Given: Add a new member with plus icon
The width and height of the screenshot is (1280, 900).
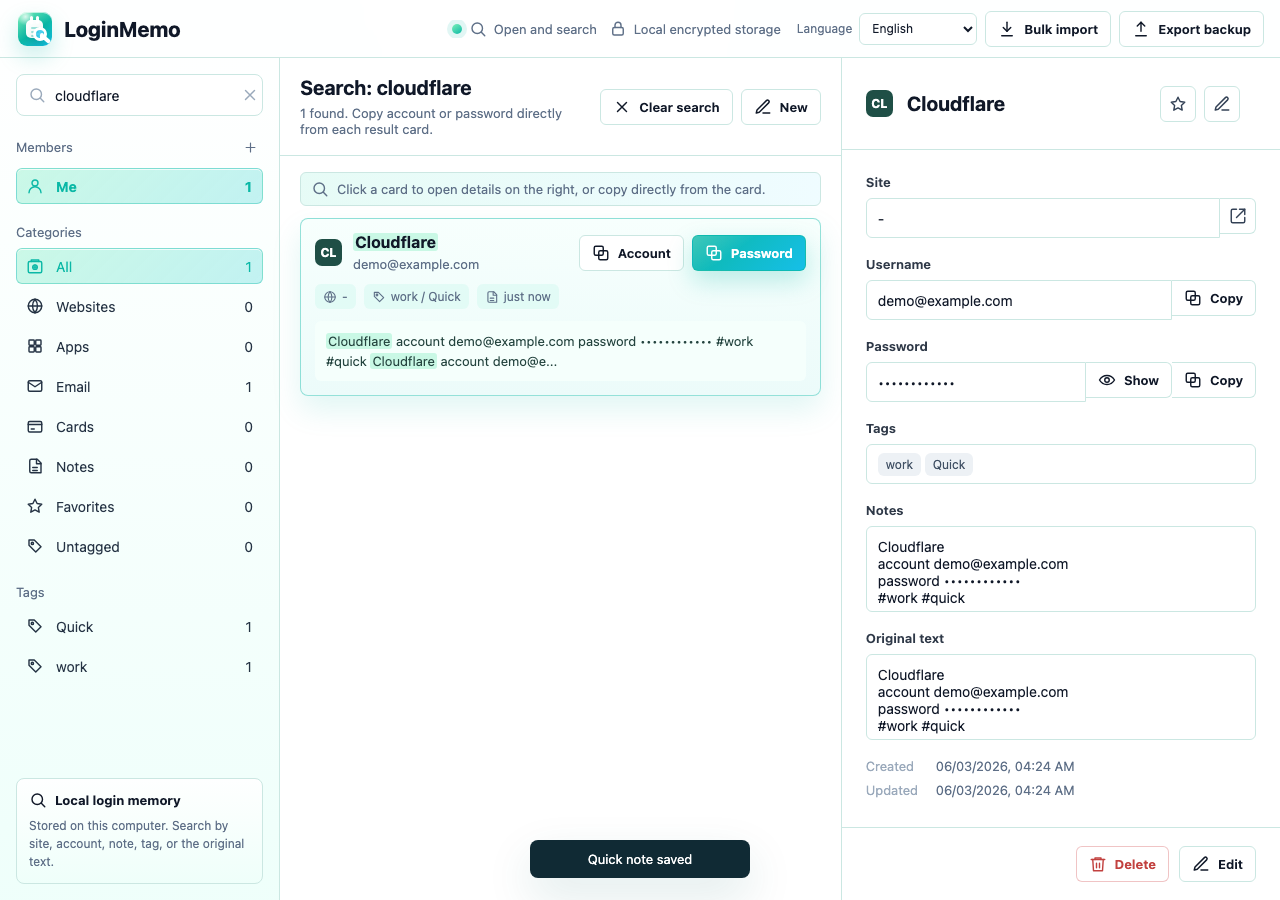Looking at the screenshot, I should (250, 147).
